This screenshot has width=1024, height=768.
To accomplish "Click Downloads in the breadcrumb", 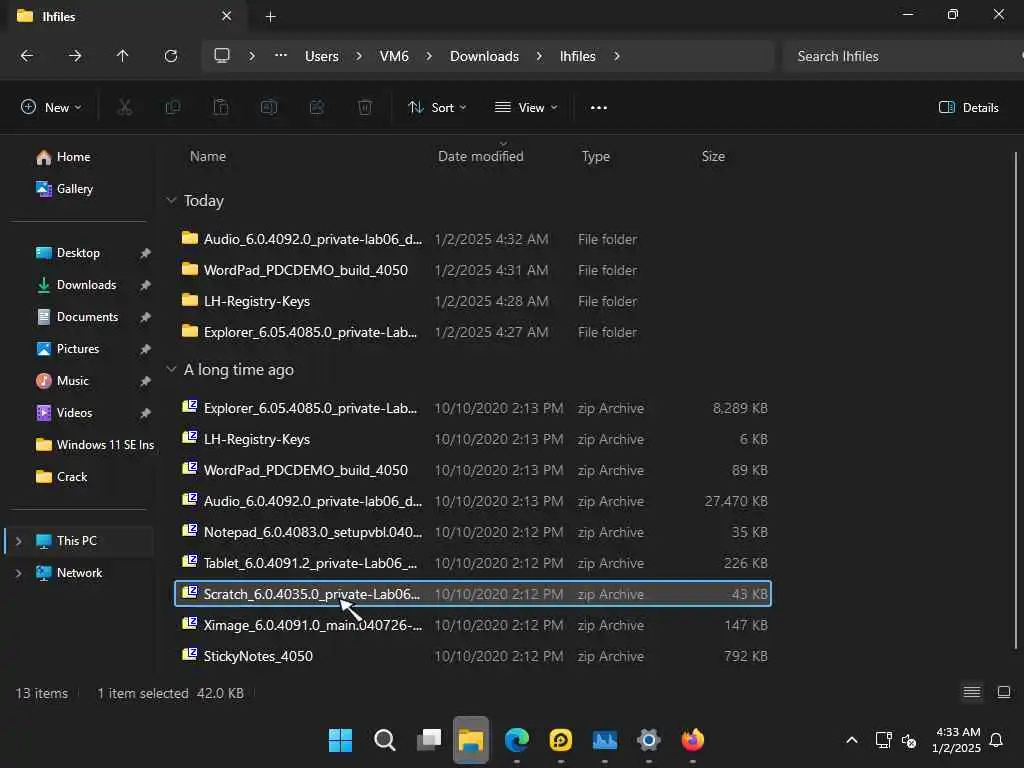I will pos(484,56).
